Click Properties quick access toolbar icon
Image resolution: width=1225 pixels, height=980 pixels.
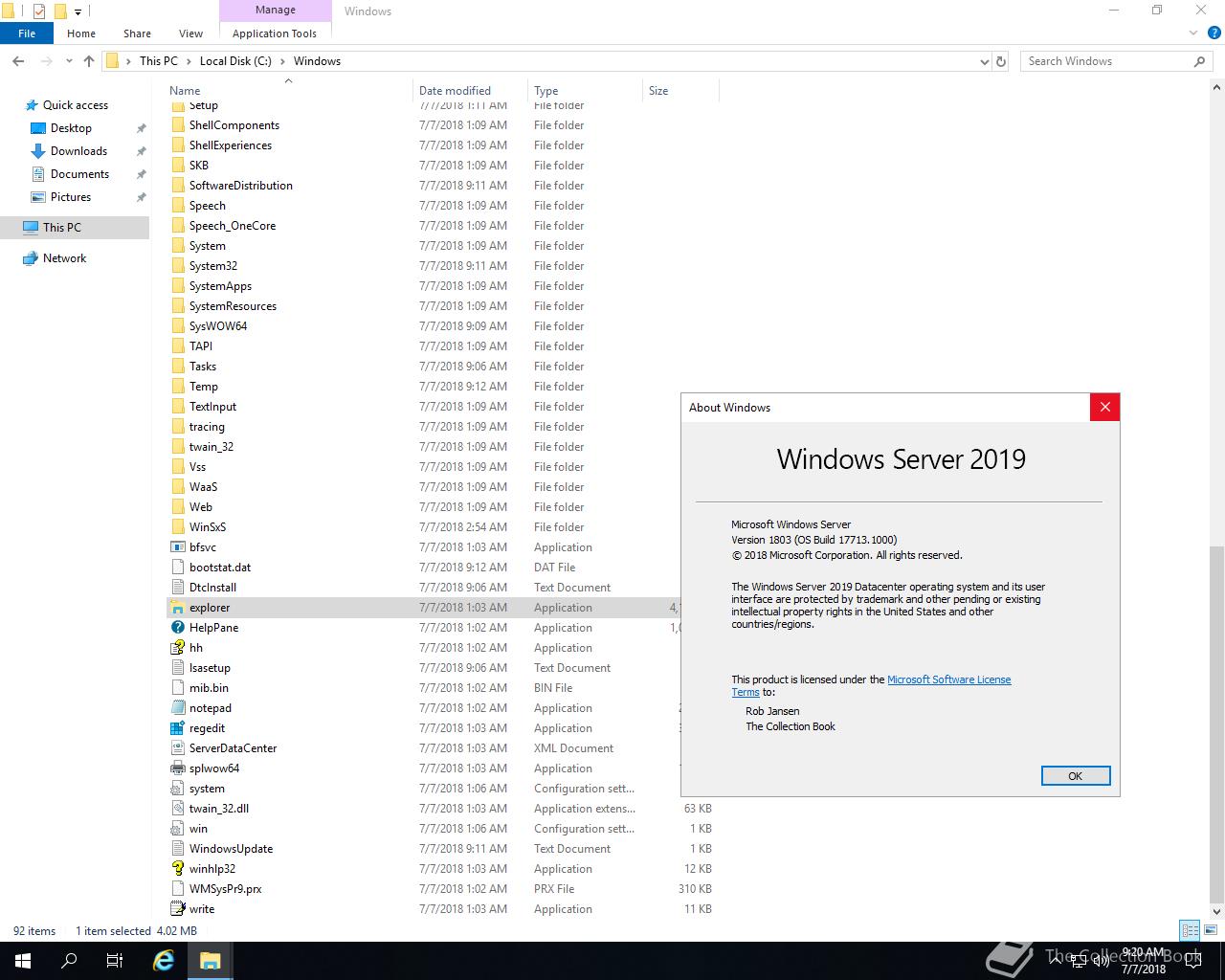[39, 11]
